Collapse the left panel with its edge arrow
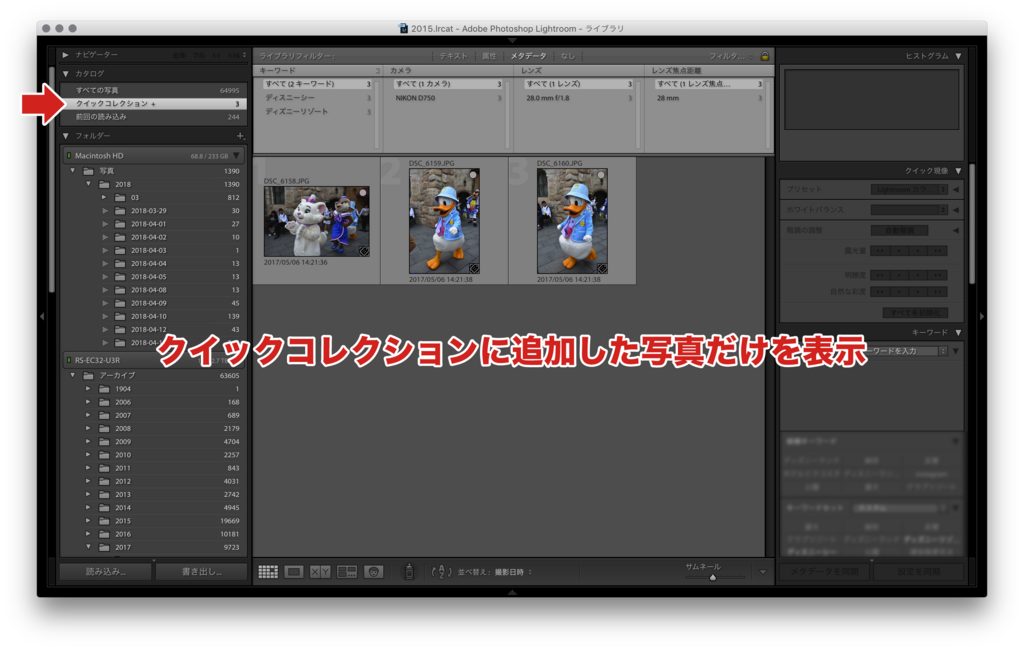 click(40, 315)
